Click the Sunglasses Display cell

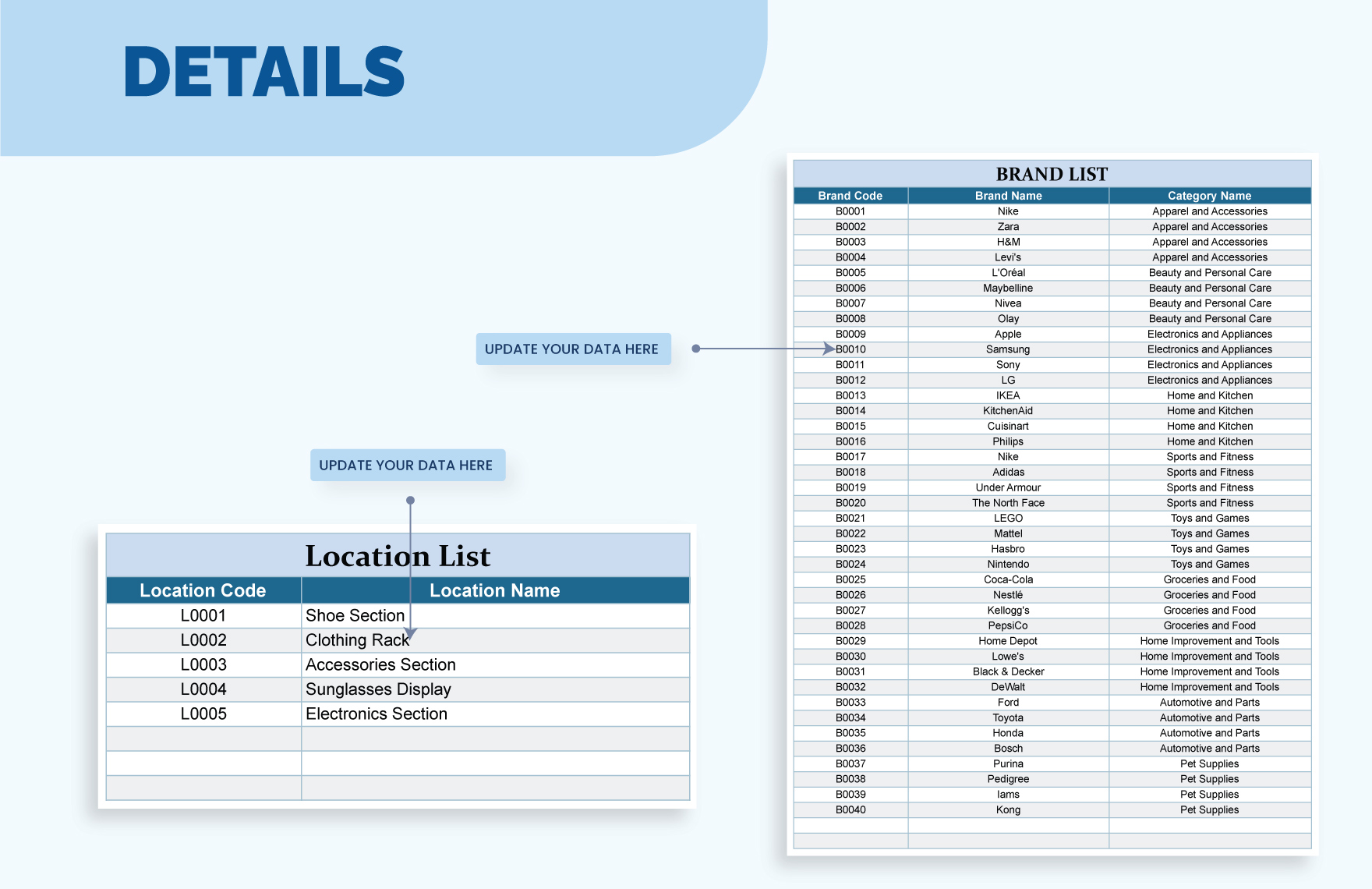[x=495, y=689]
